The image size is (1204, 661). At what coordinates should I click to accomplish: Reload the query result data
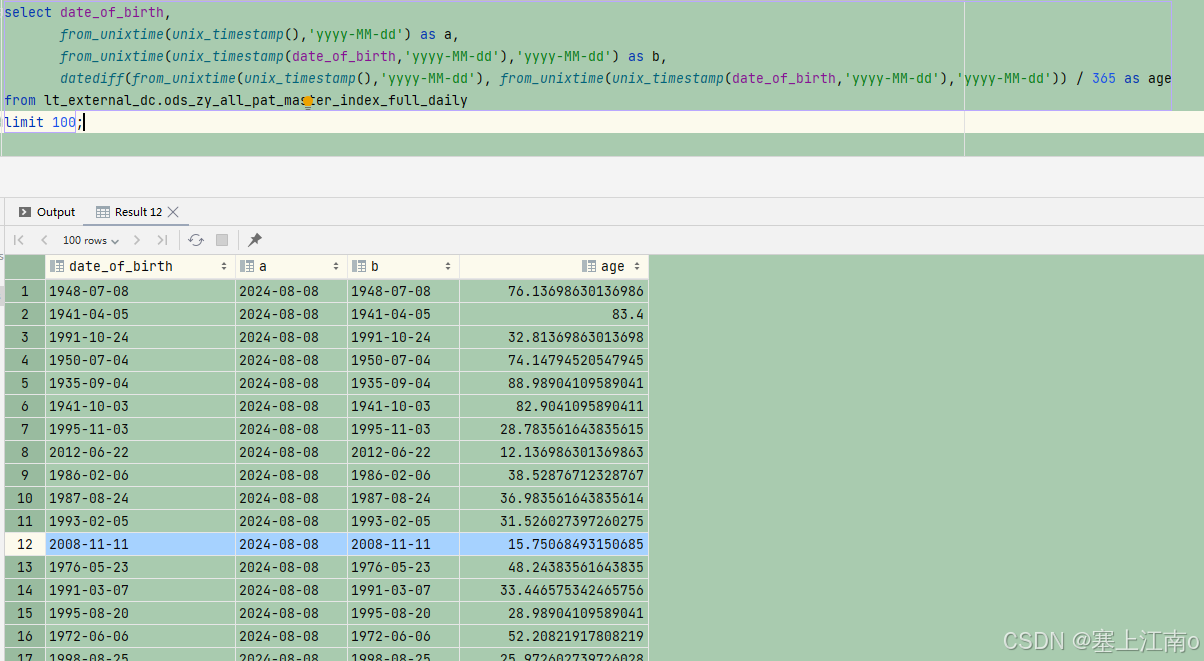tap(196, 240)
